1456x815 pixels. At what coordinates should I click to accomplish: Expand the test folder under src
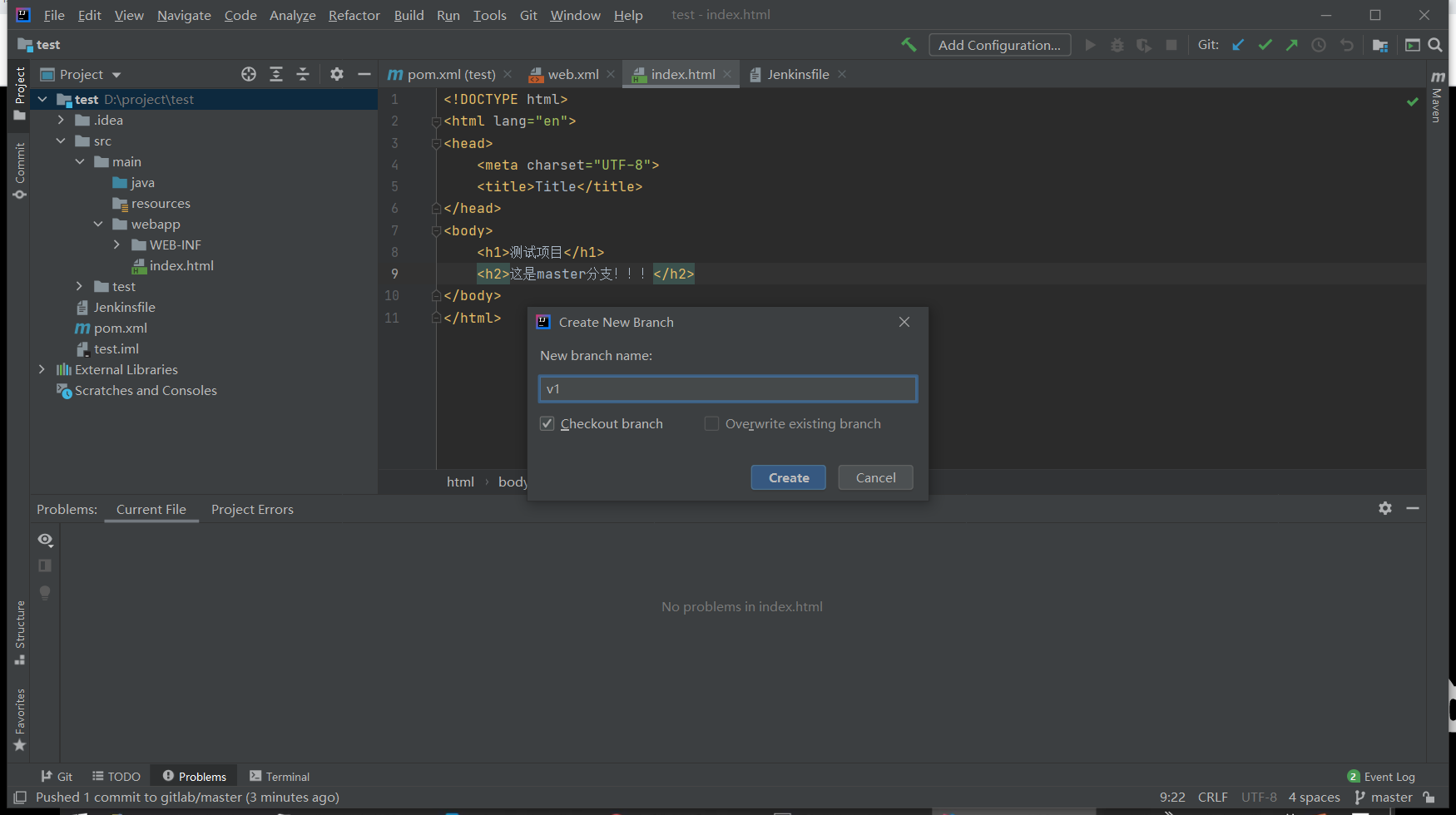tap(80, 286)
